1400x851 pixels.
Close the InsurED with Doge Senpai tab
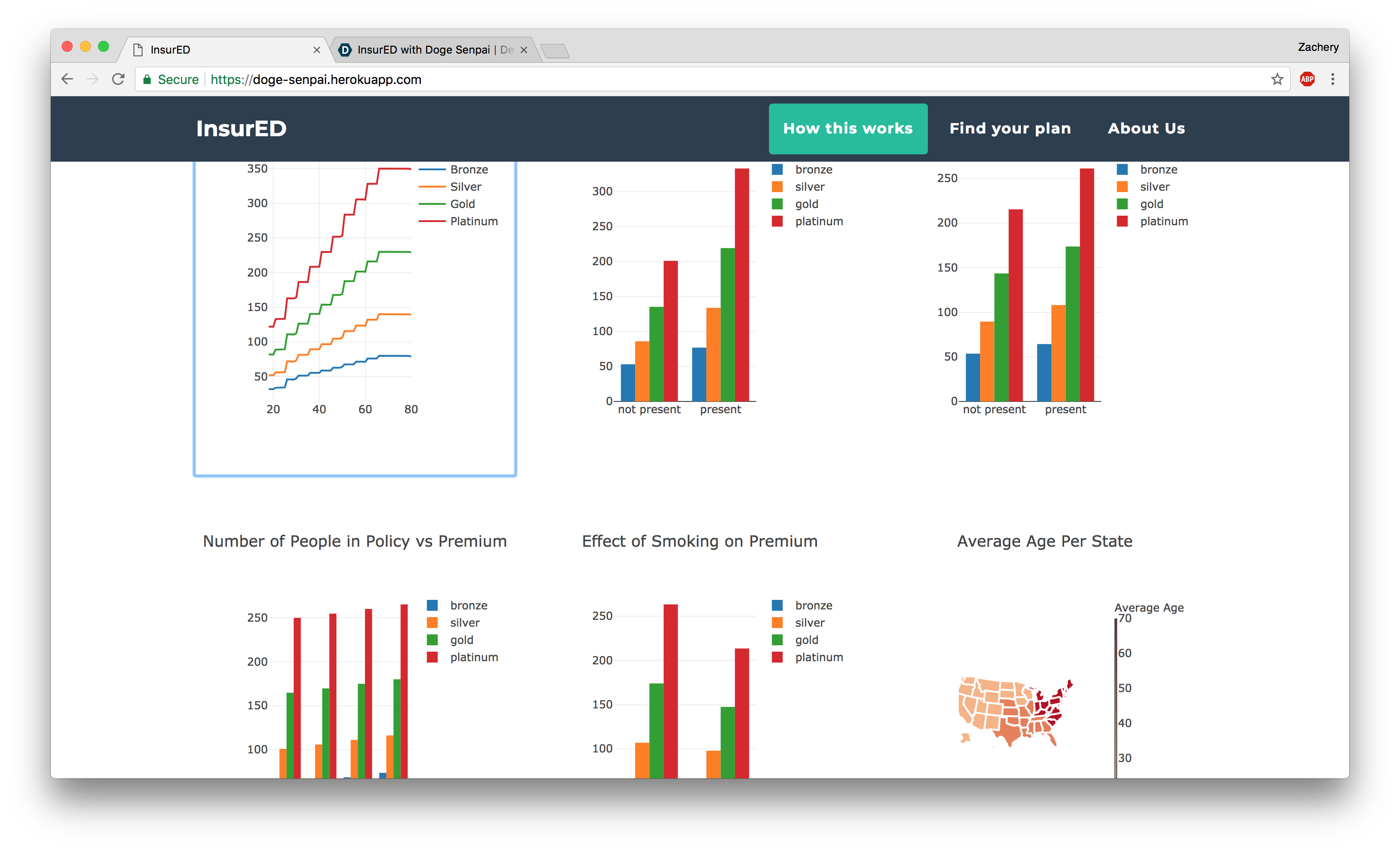pos(524,50)
